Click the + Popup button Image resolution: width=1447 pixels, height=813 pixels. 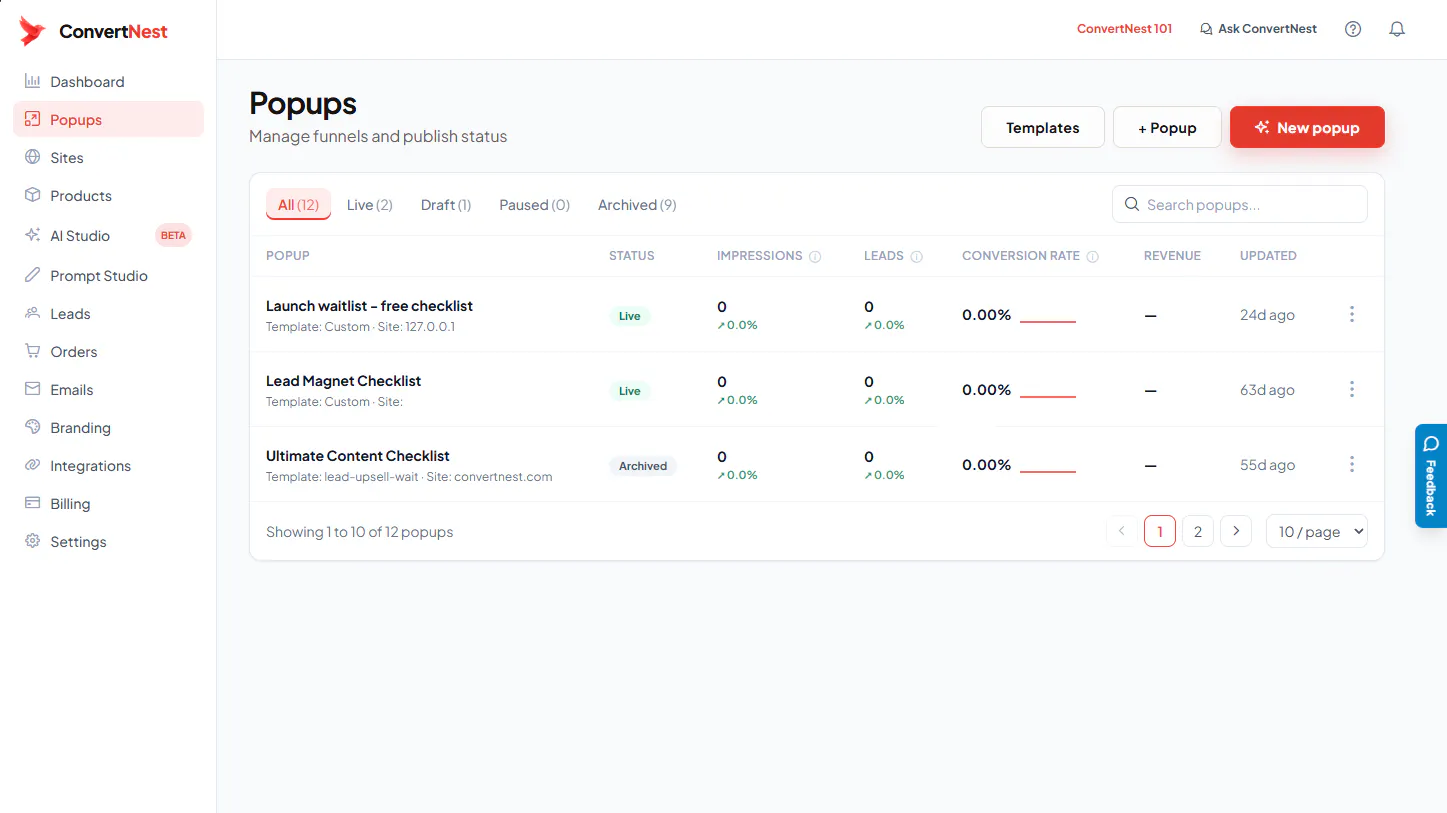[1167, 128]
